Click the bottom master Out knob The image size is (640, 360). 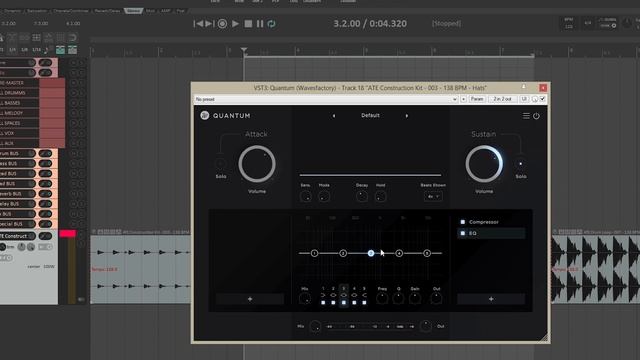click(426, 326)
